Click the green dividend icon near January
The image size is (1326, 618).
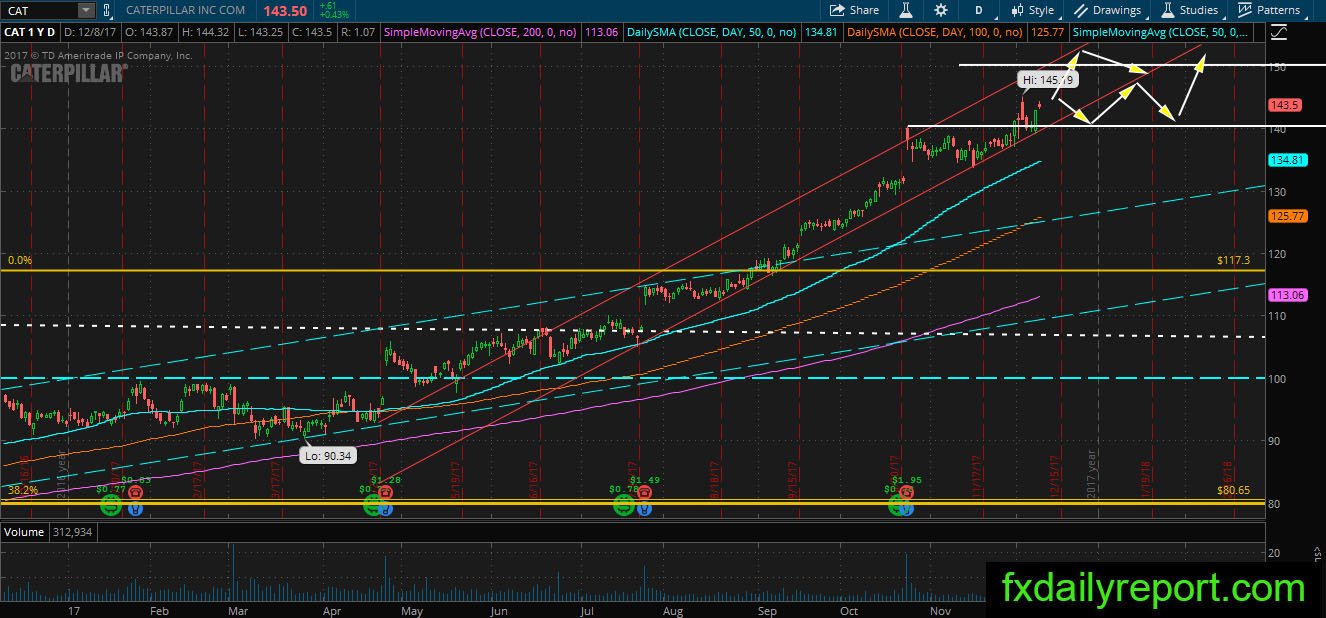pos(111,506)
